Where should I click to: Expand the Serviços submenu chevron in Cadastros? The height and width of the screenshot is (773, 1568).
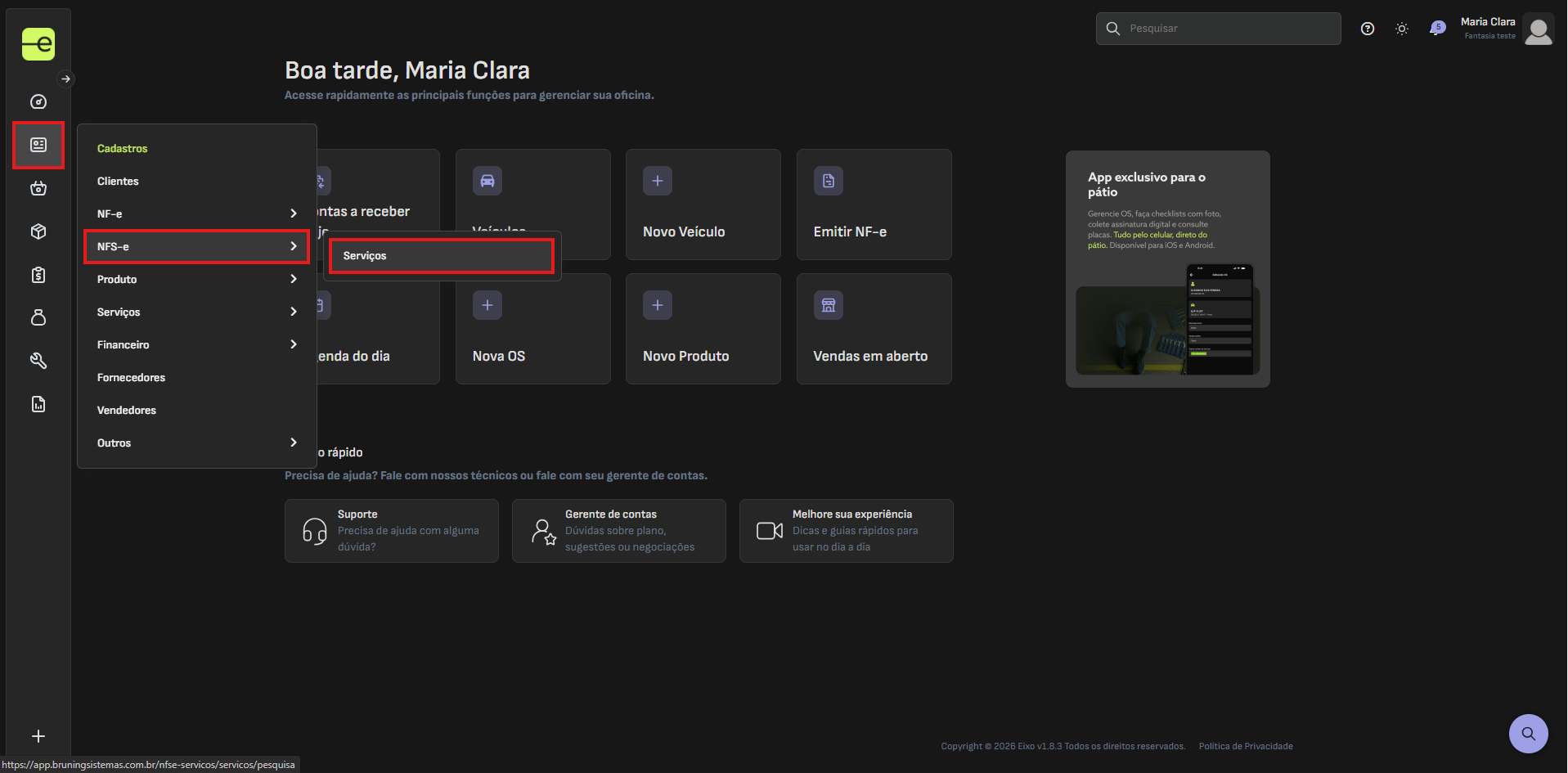point(294,312)
